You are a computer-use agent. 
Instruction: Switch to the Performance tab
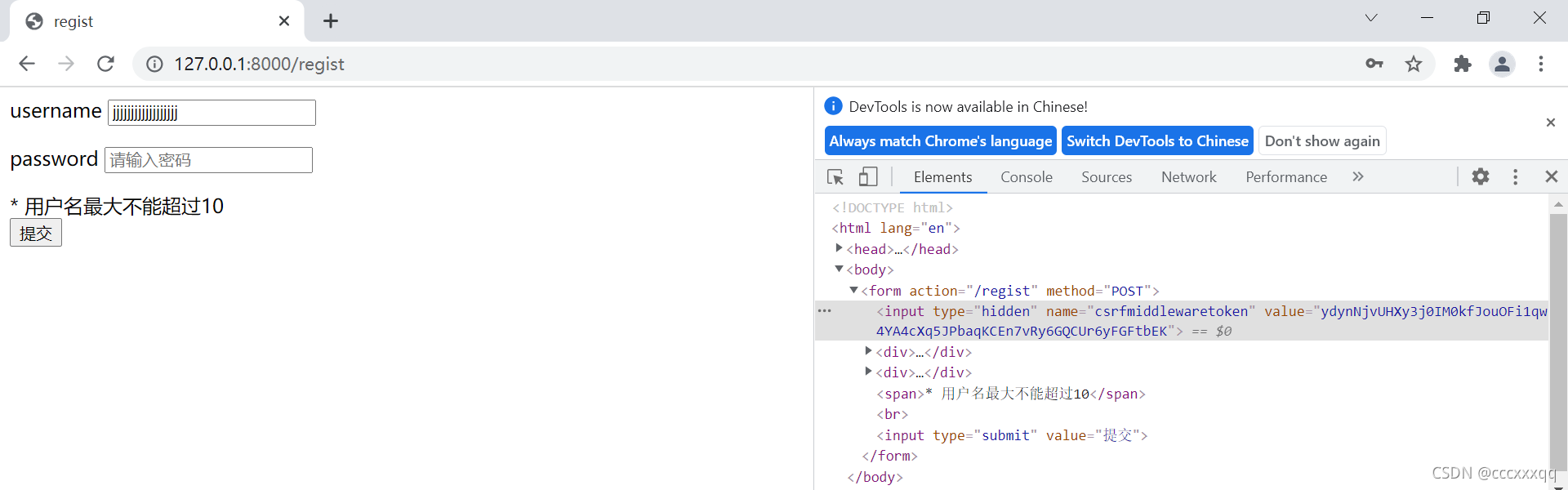[1286, 177]
